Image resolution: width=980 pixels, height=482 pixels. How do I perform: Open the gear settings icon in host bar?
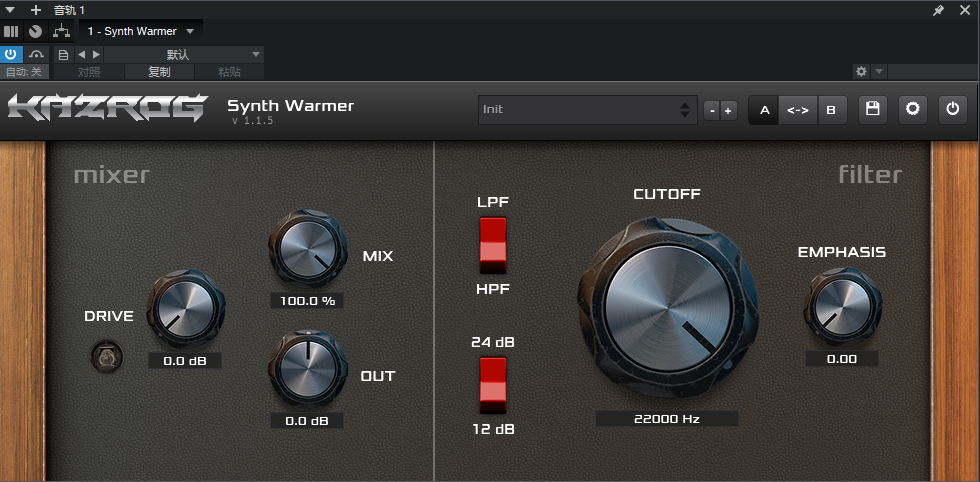(861, 72)
